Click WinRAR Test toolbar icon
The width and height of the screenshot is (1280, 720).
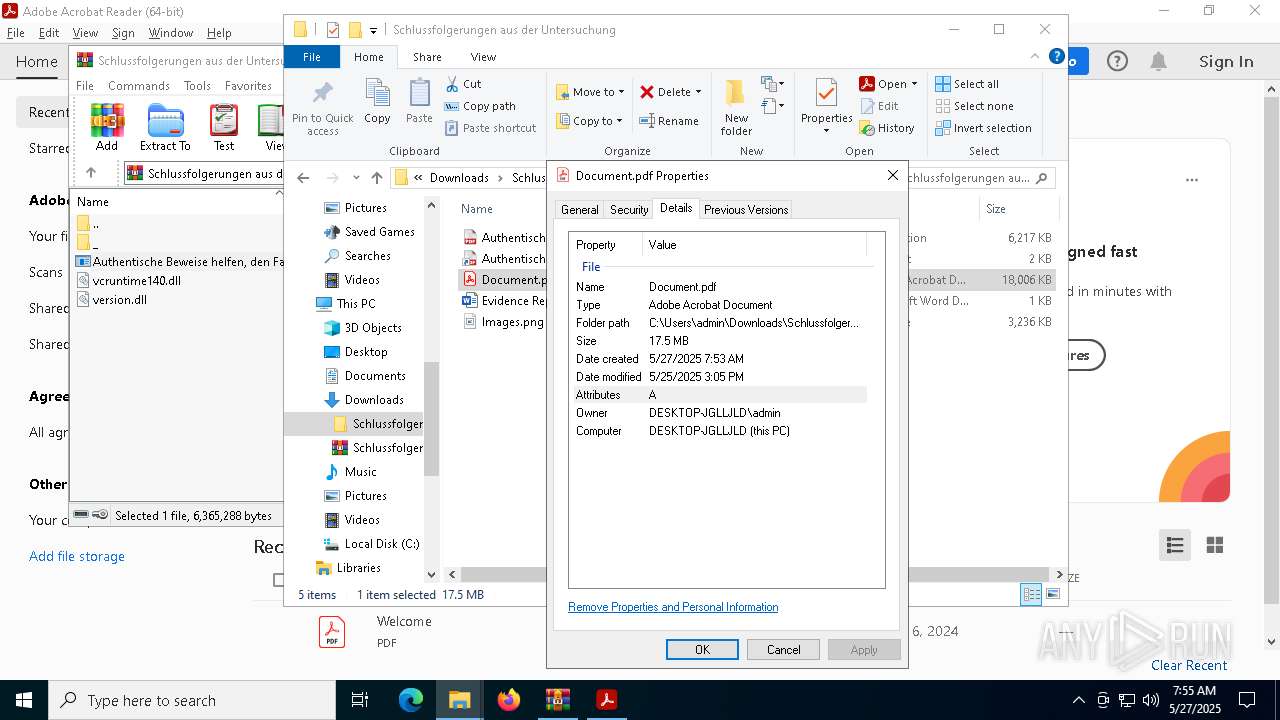pyautogui.click(x=224, y=126)
